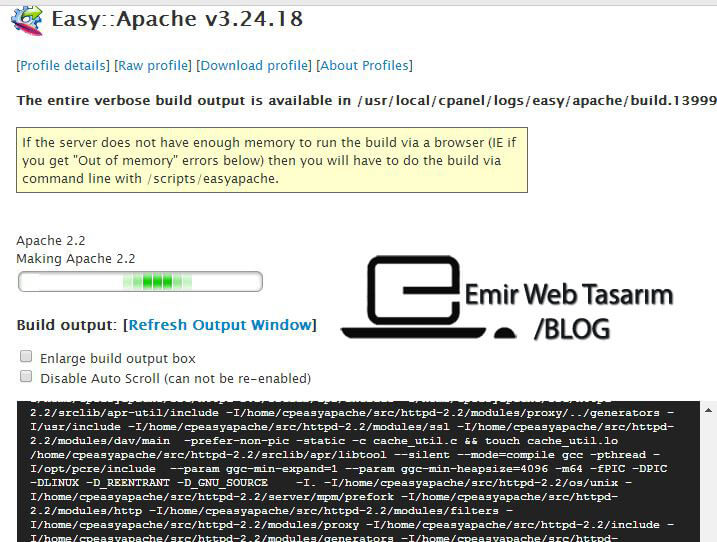Click the 'Apache 2.2' label above the status
The image size is (717, 542).
pyautogui.click(x=51, y=240)
